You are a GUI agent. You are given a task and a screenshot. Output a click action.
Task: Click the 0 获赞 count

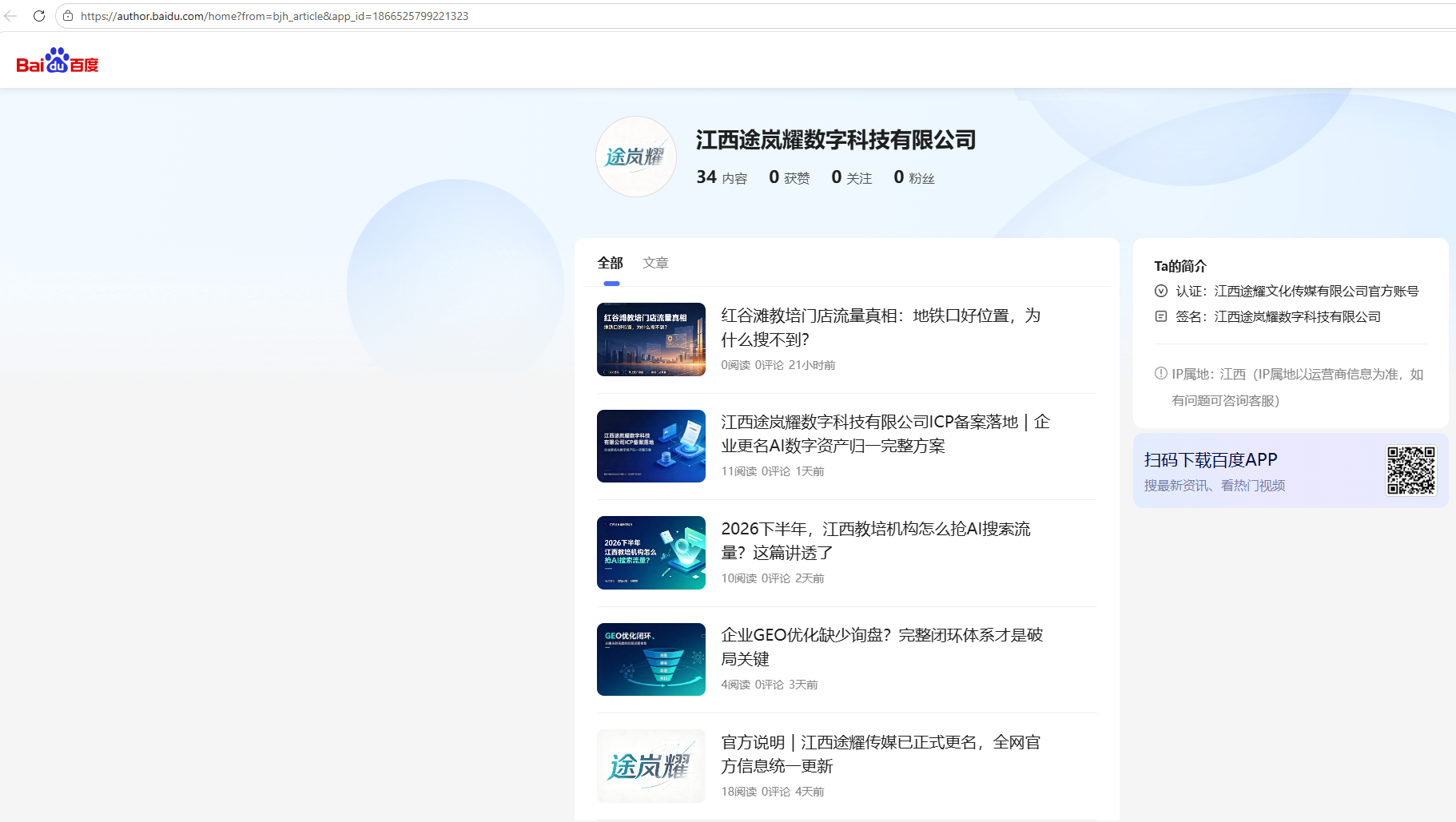[790, 177]
